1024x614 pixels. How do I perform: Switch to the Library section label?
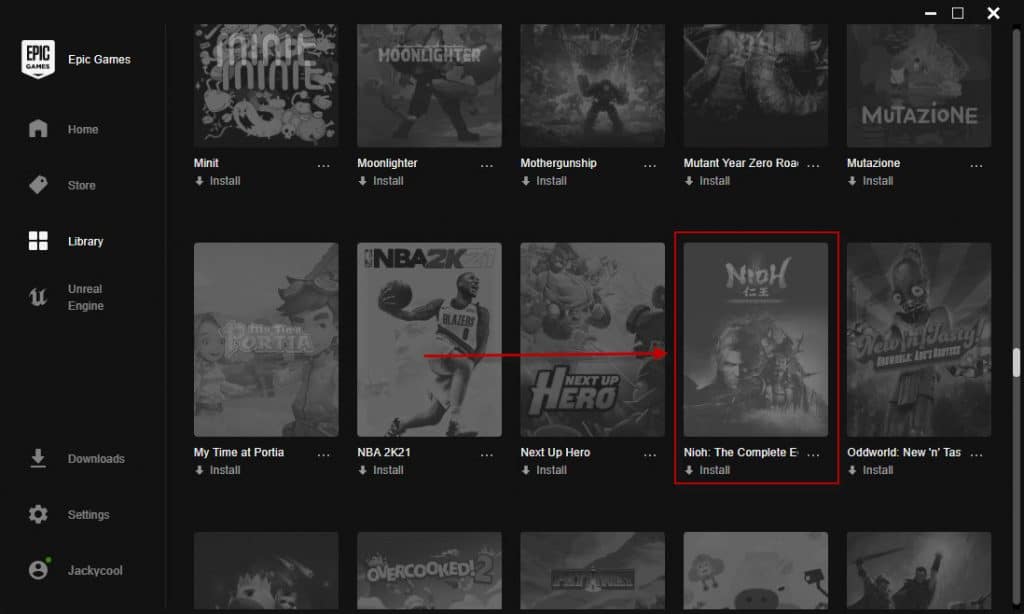[86, 241]
